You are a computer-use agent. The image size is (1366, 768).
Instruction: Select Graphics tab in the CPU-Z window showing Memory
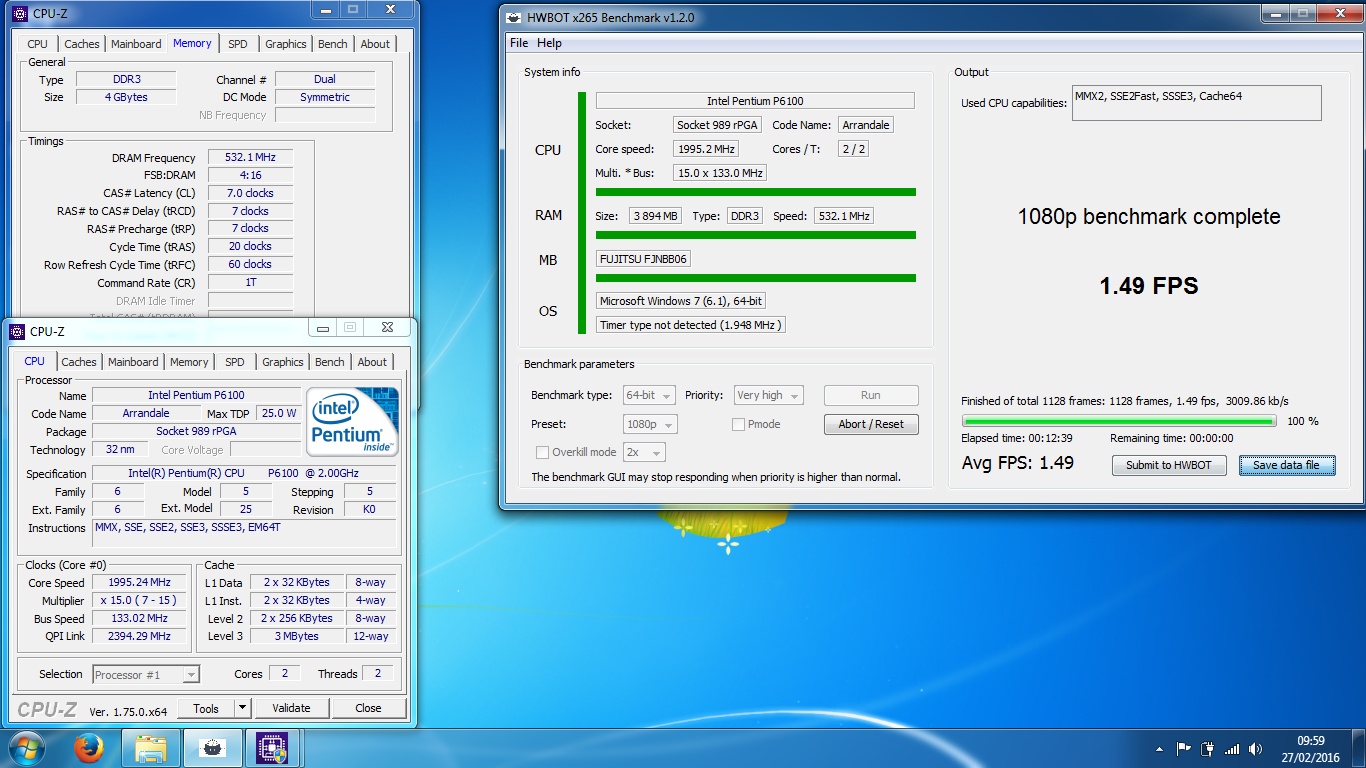click(x=286, y=44)
